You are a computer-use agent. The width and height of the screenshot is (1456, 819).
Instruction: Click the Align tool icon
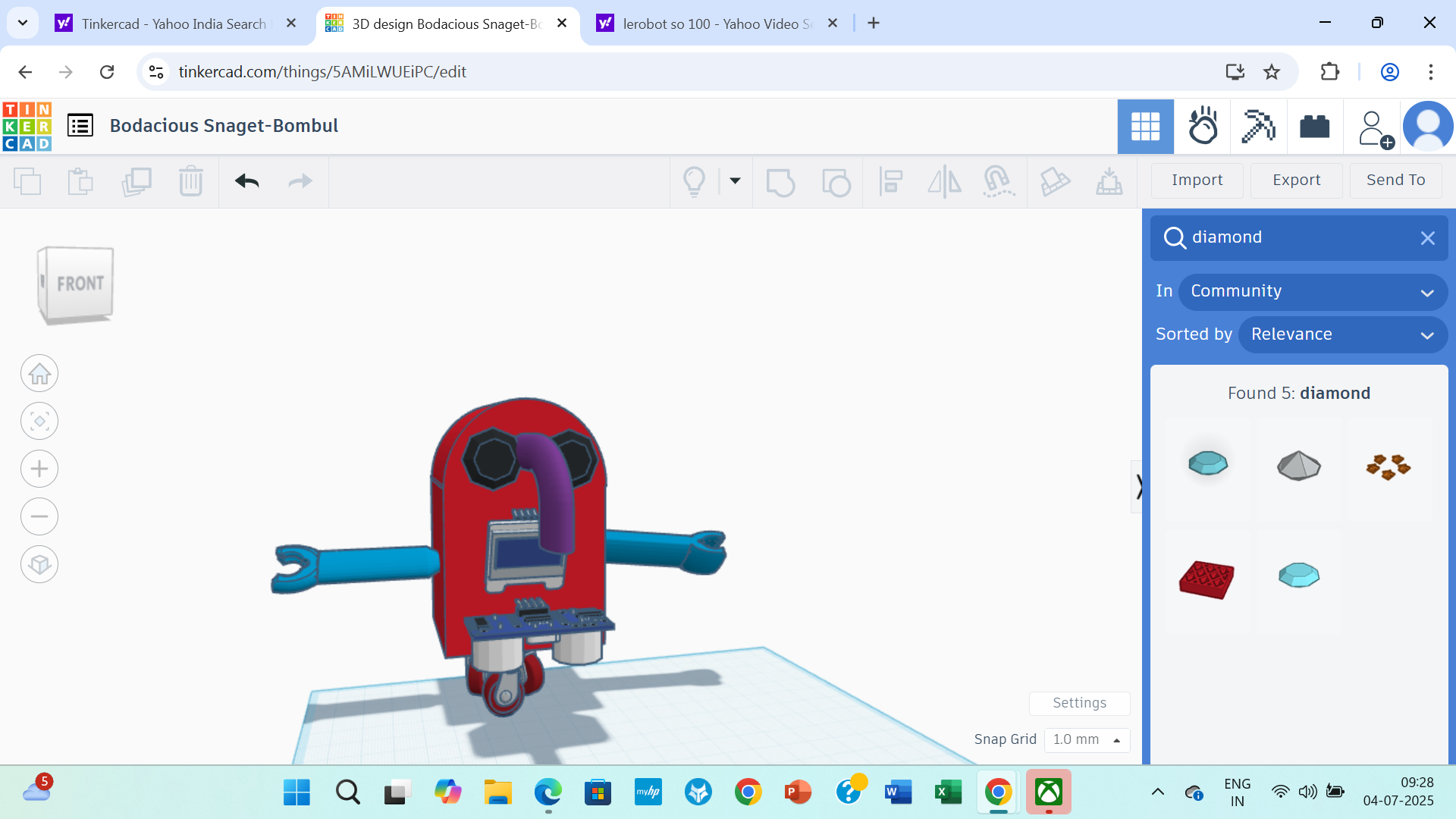(890, 182)
